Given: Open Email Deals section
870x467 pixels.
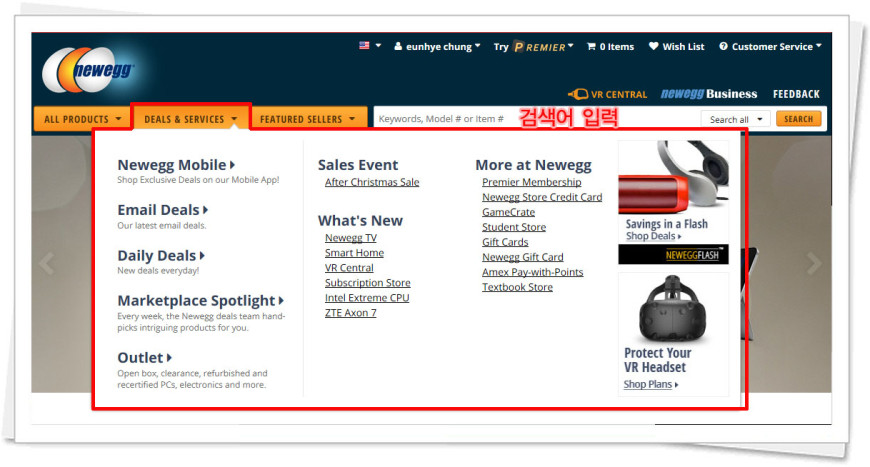Looking at the screenshot, I should [x=163, y=210].
